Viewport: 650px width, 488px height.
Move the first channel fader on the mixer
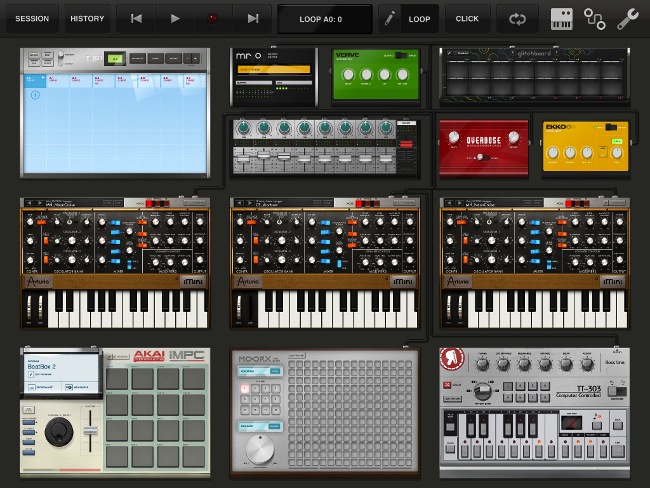[x=243, y=159]
